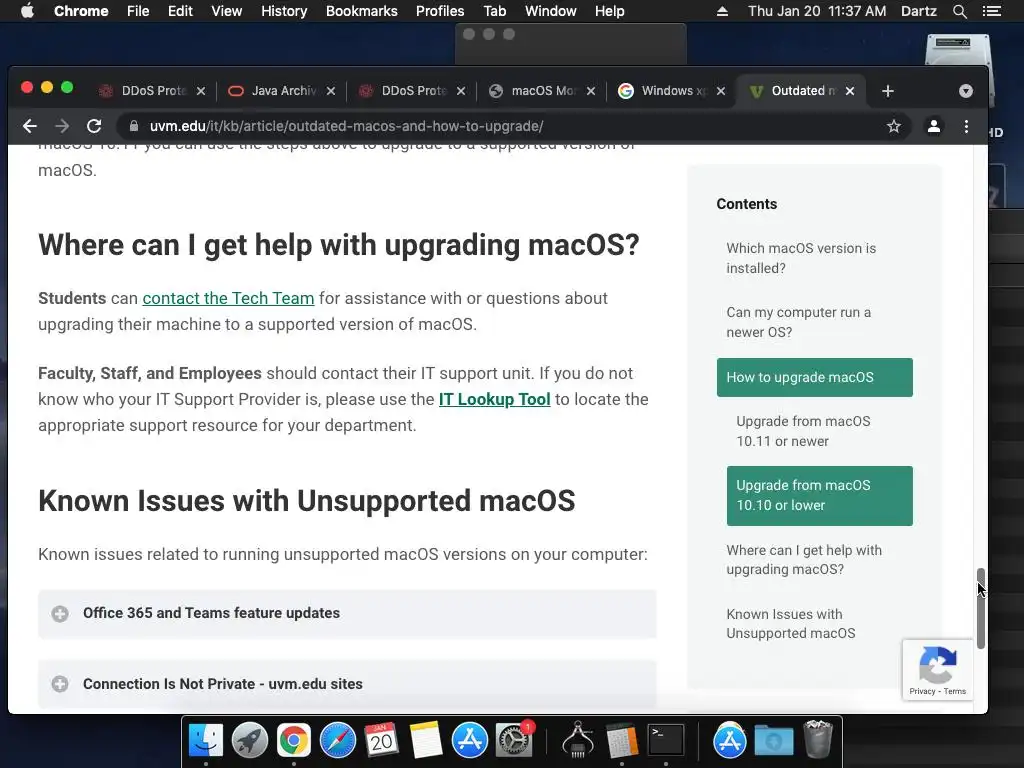The height and width of the screenshot is (768, 1024).
Task: Open Spotlight search in menu bar
Action: coord(959,11)
